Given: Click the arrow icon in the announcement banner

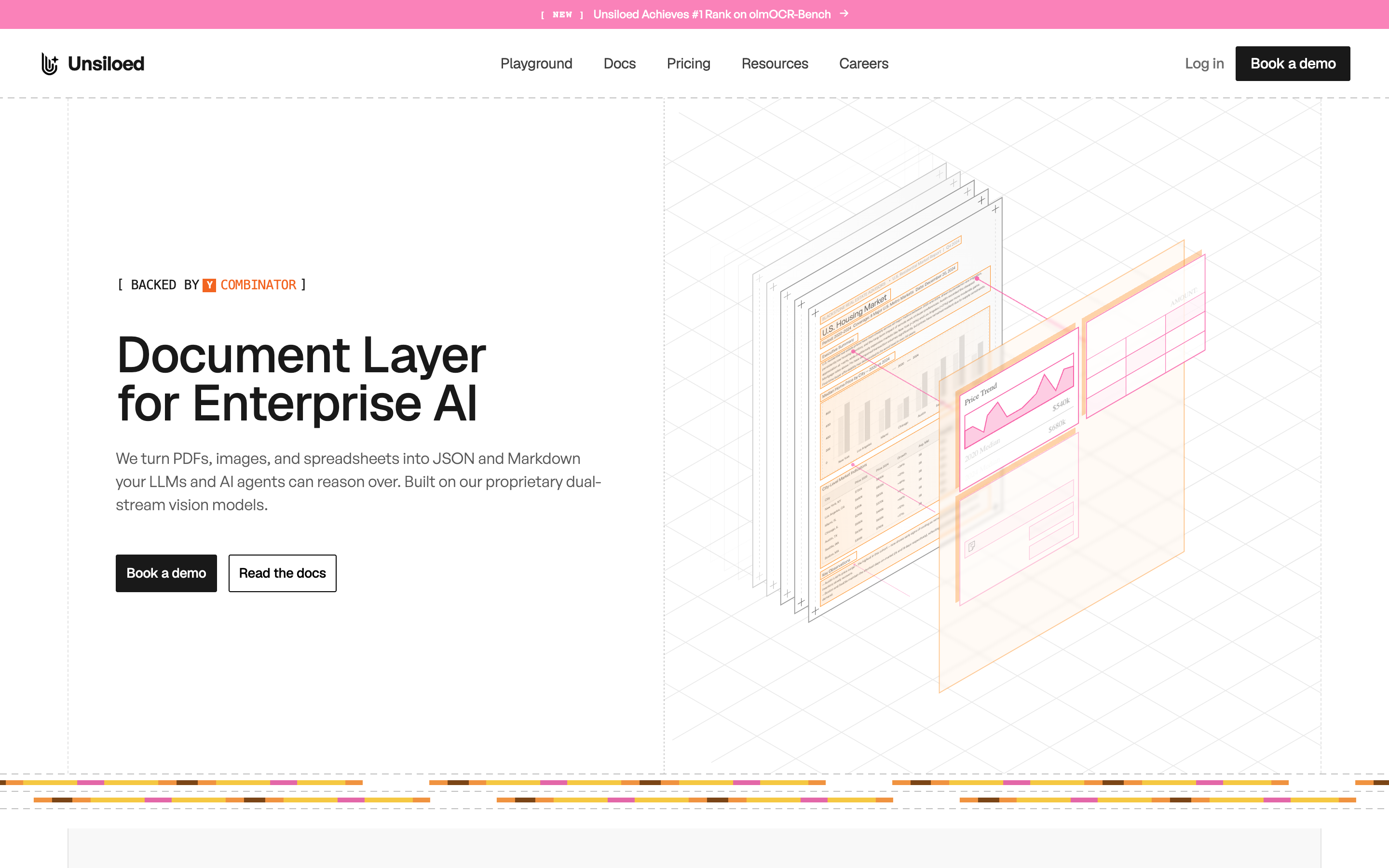Looking at the screenshot, I should (x=844, y=14).
